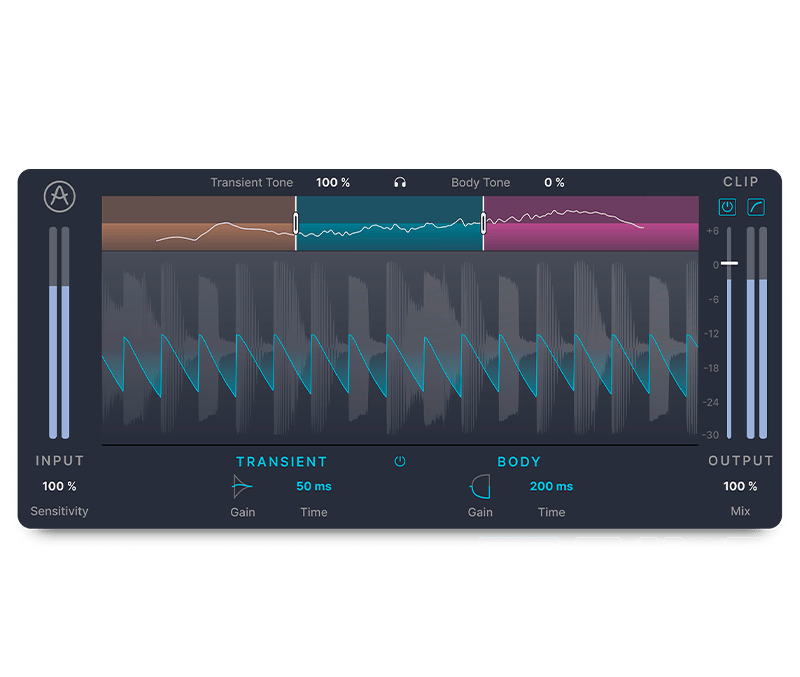Click the Body Tone label
This screenshot has height=677, width=800.
coord(481,182)
